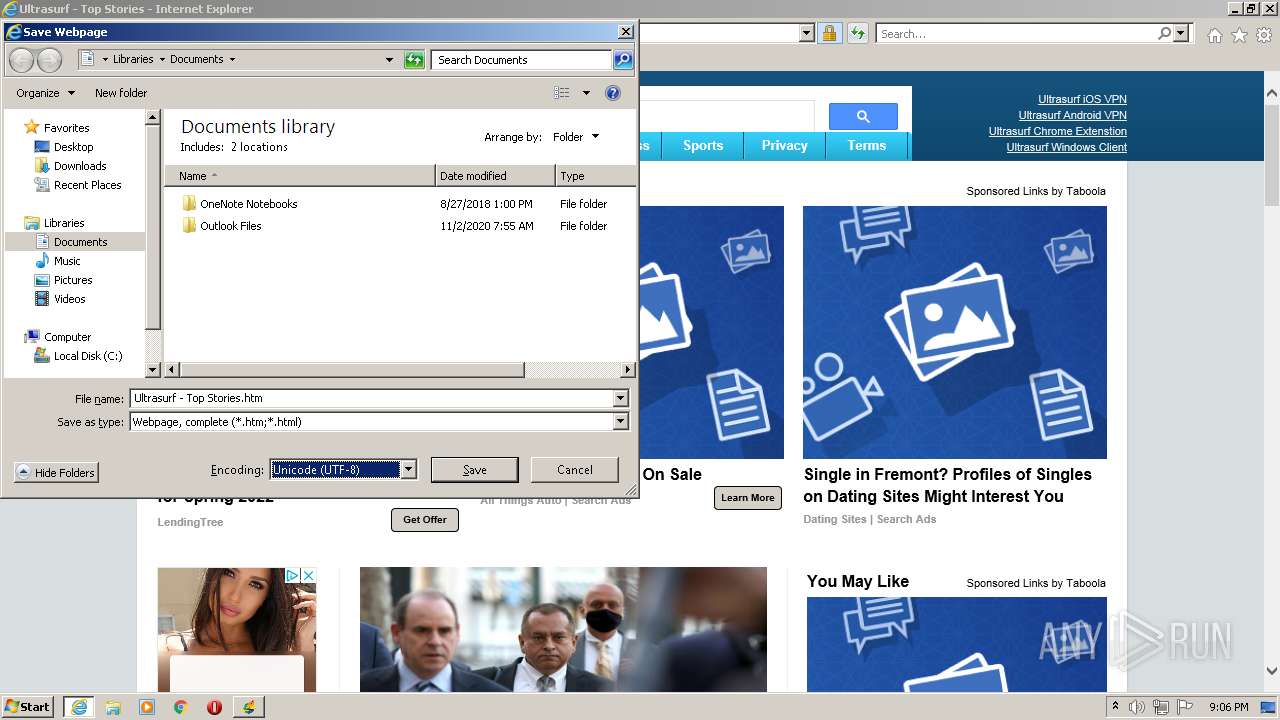The image size is (1280, 720).
Task: Click the Forward arrow in Save dialog
Action: (49, 60)
